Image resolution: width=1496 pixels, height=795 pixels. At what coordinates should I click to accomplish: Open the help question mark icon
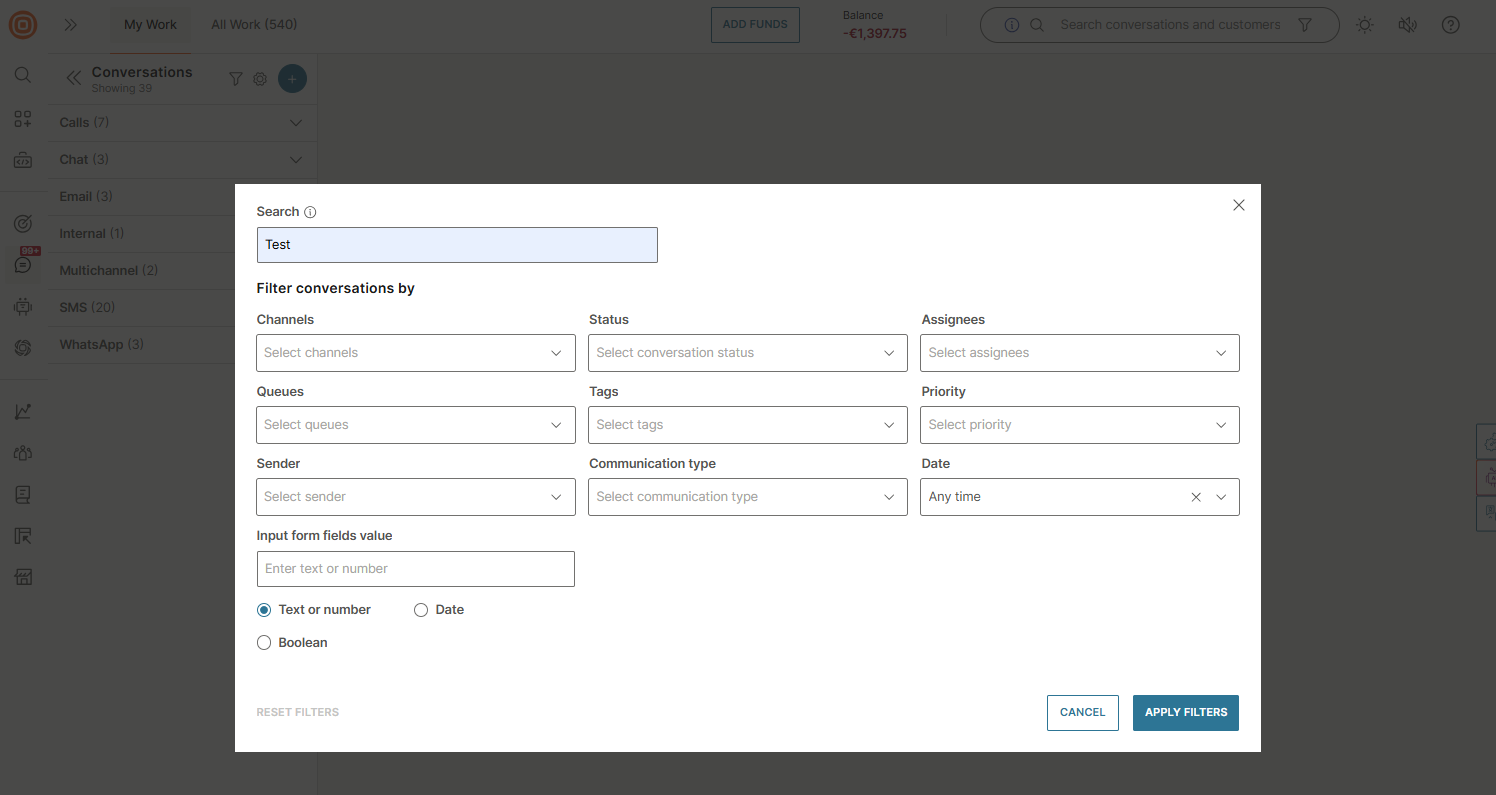click(1450, 24)
